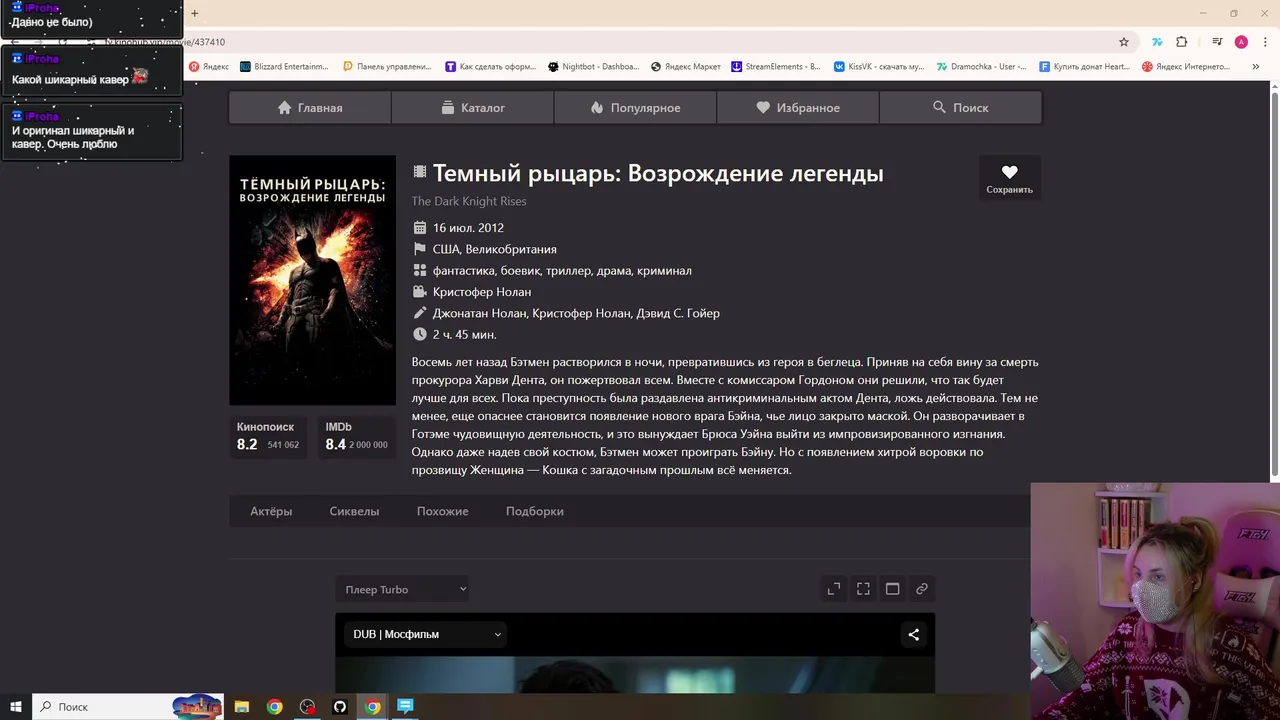Click the webcam overlay of the streamer
The width and height of the screenshot is (1280, 720).
(x=1155, y=600)
